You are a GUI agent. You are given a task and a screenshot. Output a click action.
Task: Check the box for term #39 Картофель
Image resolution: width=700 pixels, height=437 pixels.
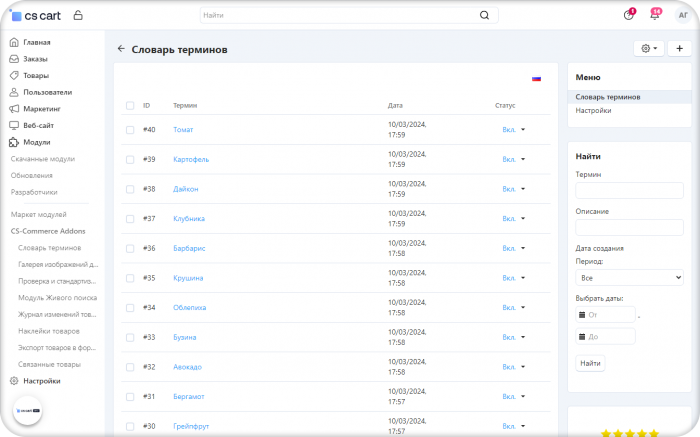point(130,159)
